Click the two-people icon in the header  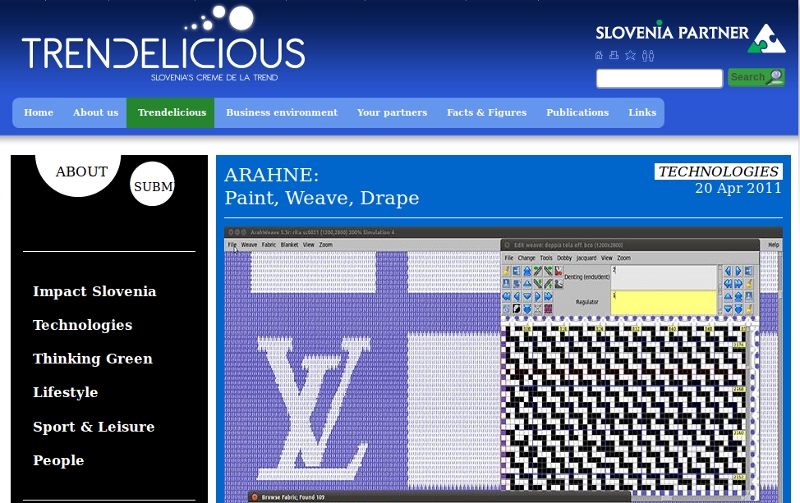click(x=648, y=55)
